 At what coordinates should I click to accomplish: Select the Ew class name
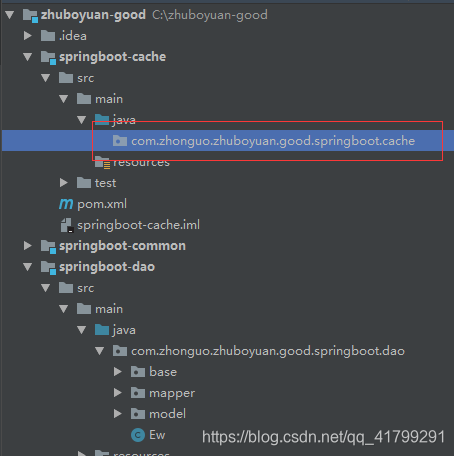pyautogui.click(x=157, y=435)
